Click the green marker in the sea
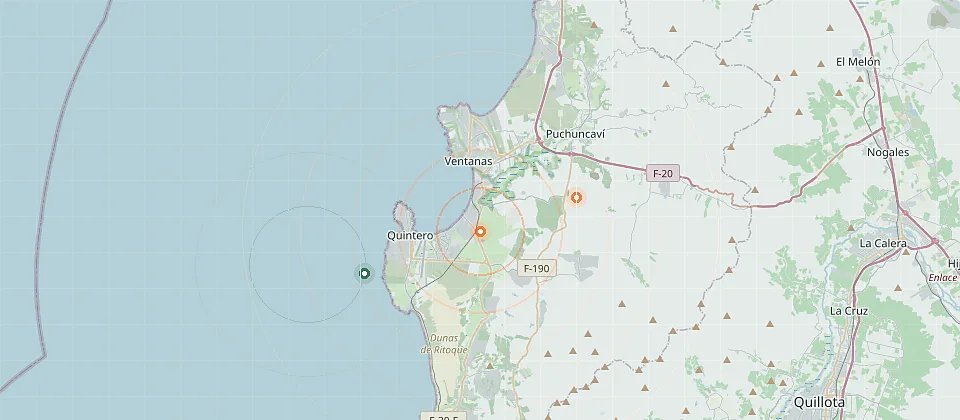The image size is (960, 420). coord(365,273)
